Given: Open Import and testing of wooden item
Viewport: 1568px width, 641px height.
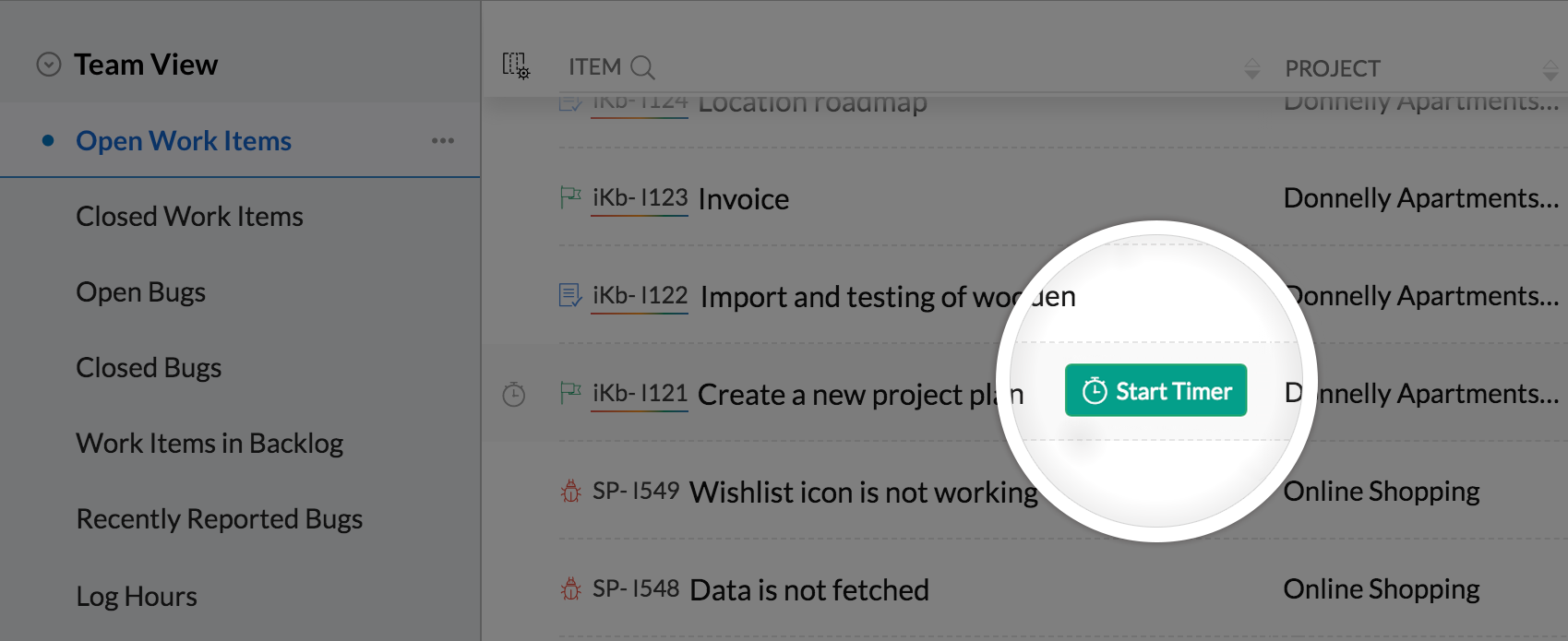Looking at the screenshot, I should click(x=888, y=297).
